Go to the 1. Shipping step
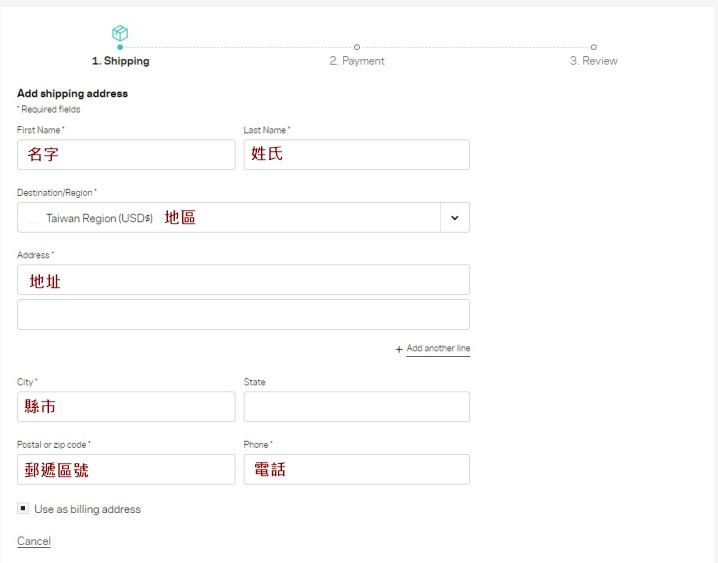The height and width of the screenshot is (563, 718). (x=121, y=61)
